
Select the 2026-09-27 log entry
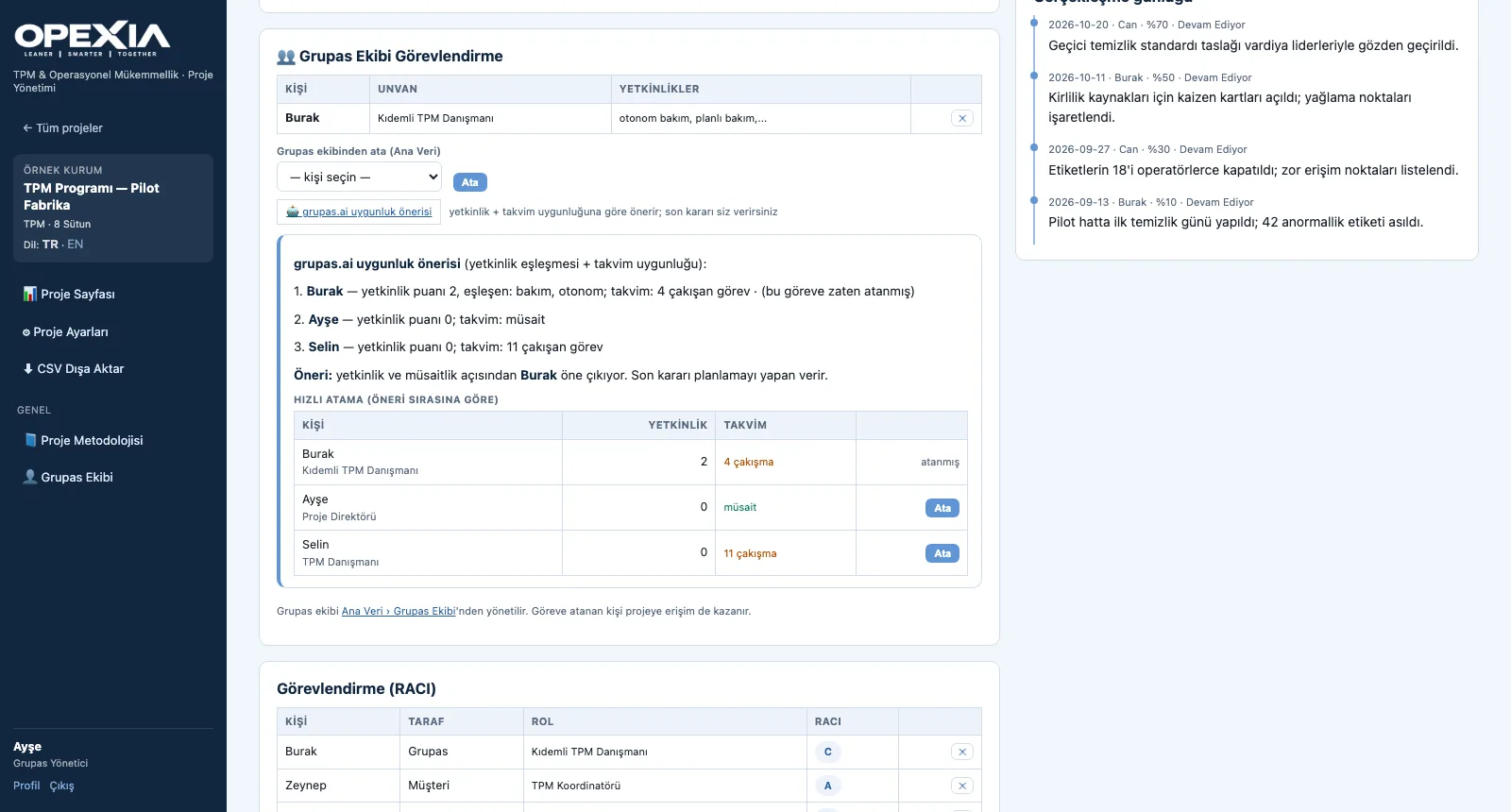click(1253, 161)
